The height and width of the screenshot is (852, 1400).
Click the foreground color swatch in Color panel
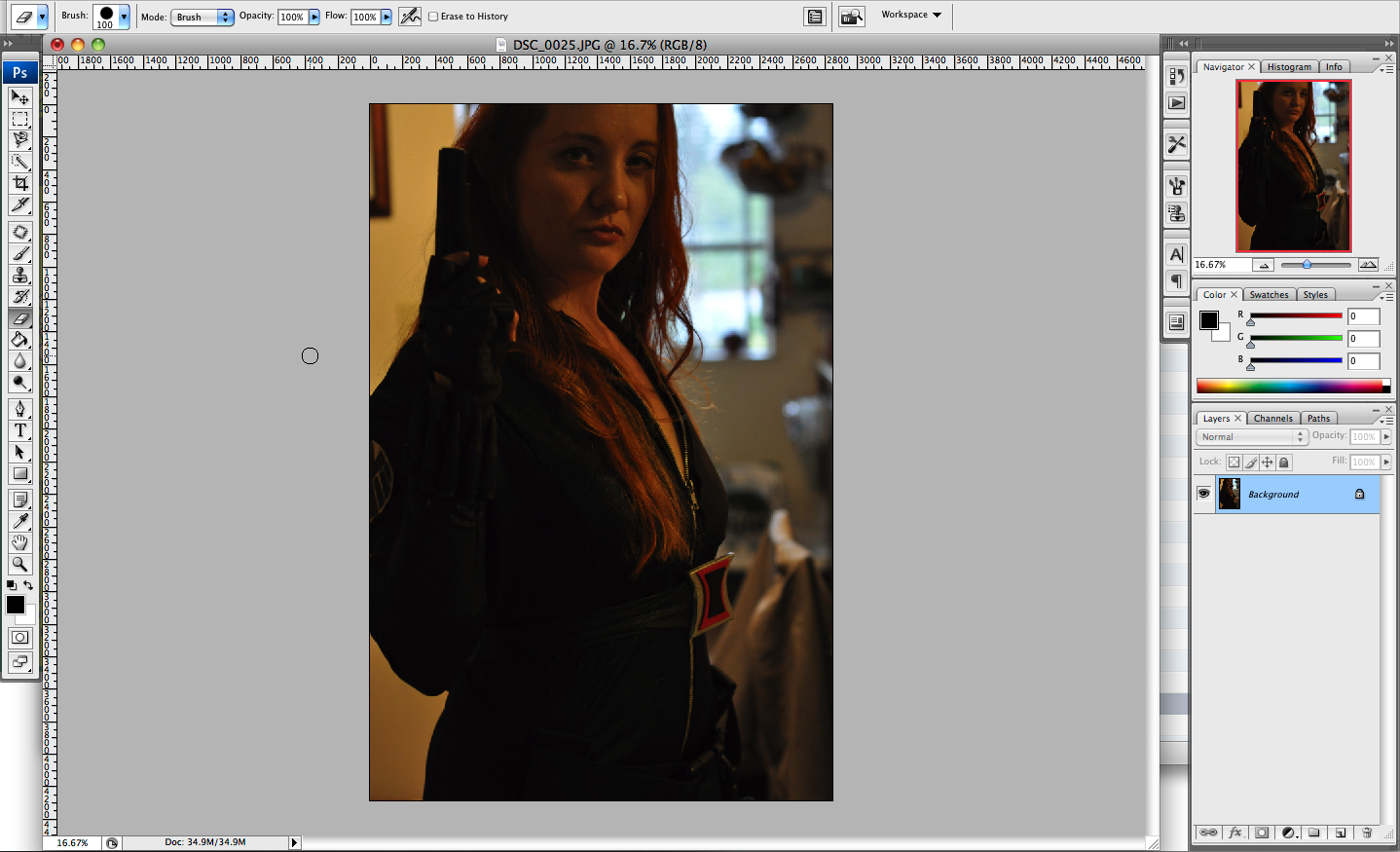click(1209, 320)
